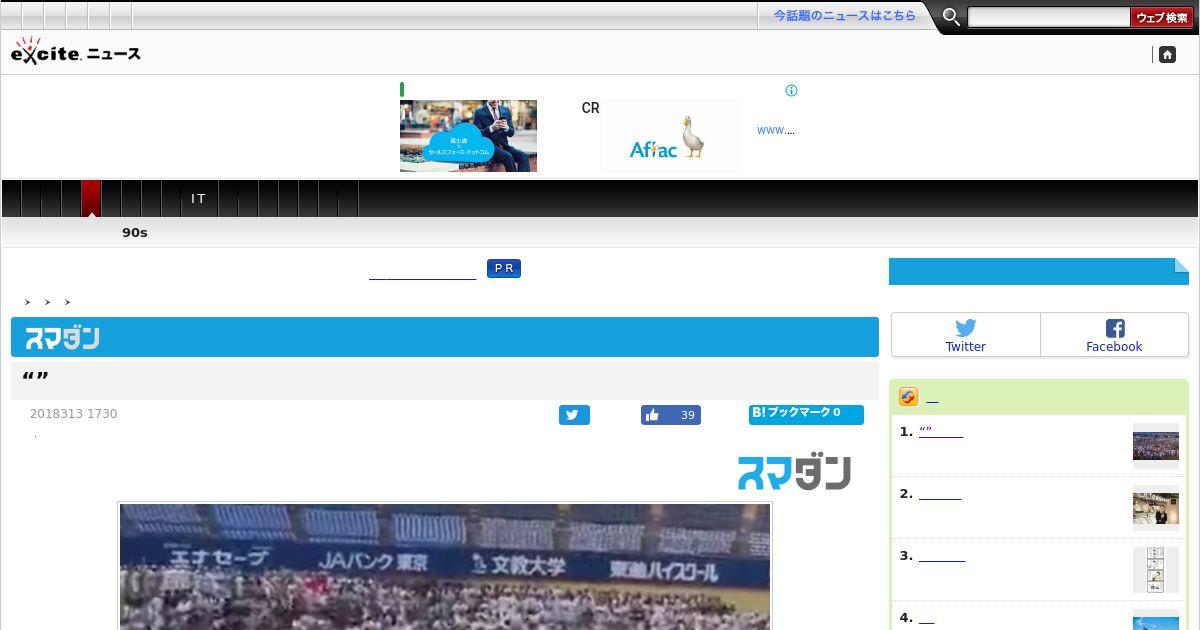
Task: Click the blue sidebar header banner
Action: click(x=1039, y=271)
